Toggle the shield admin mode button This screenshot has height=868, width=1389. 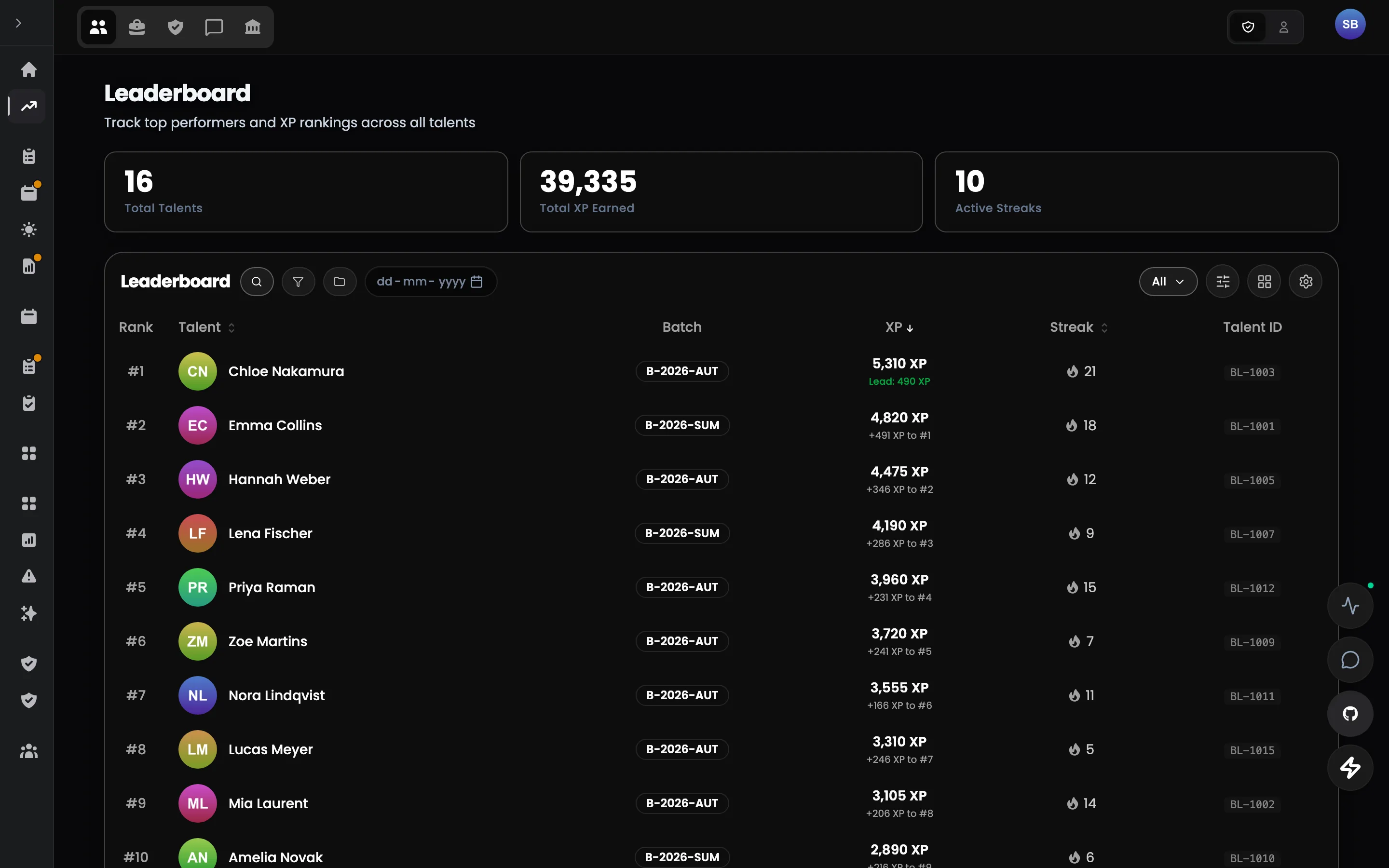(1248, 27)
